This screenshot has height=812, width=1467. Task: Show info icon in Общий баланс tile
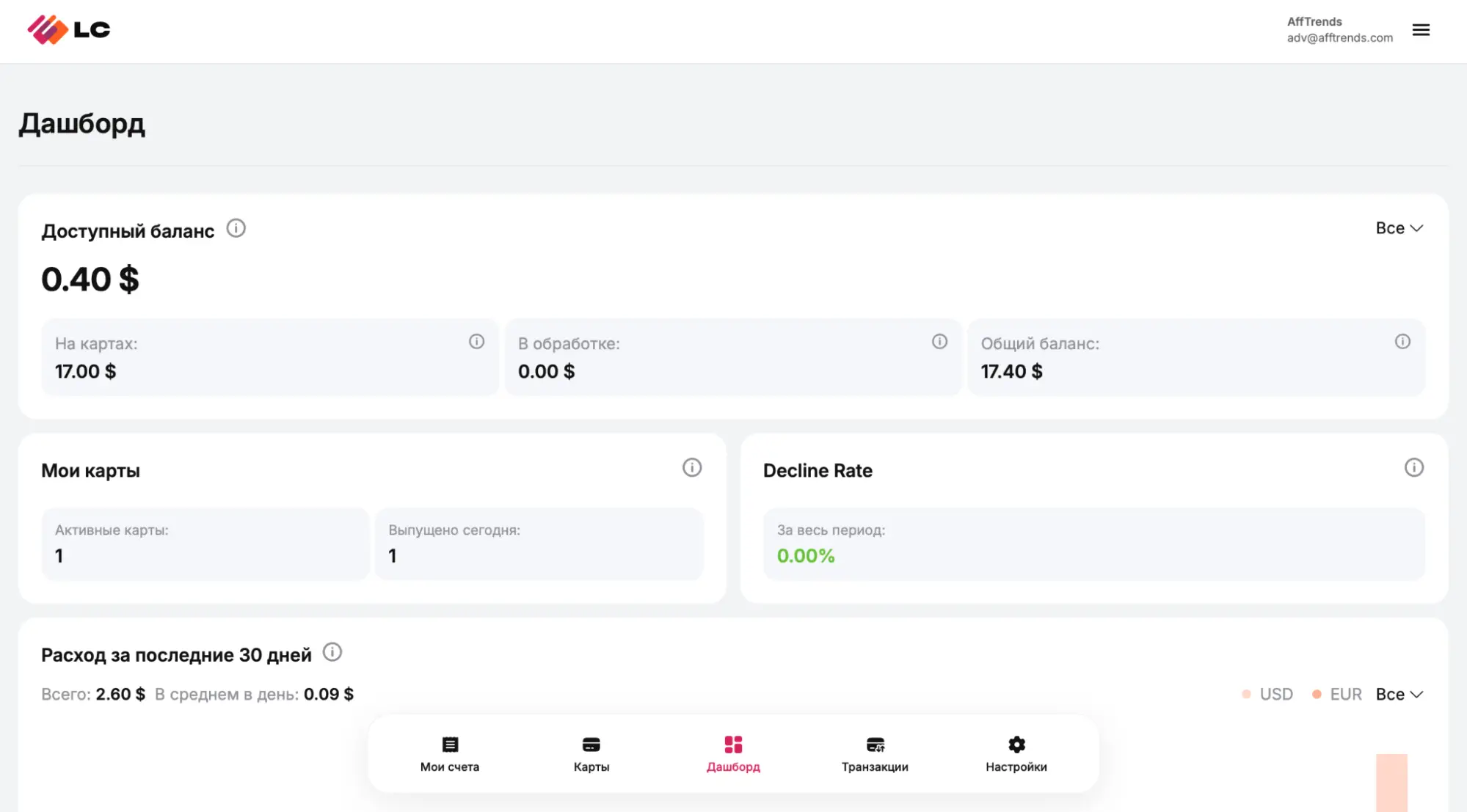tap(1402, 342)
